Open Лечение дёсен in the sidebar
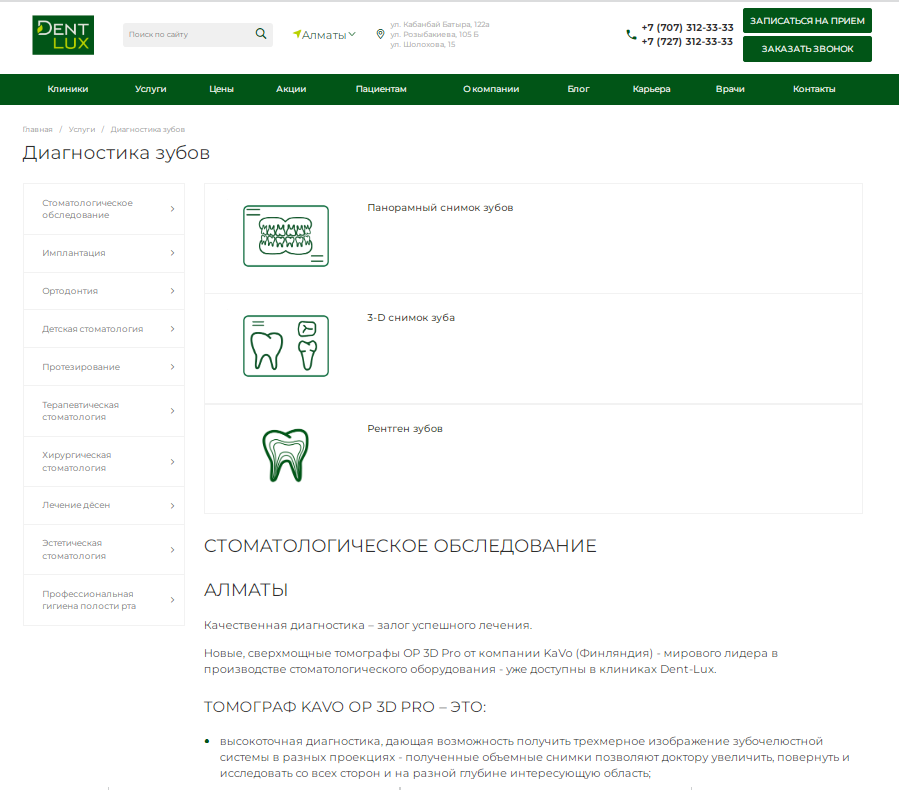This screenshot has height=790, width=899. (x=76, y=505)
